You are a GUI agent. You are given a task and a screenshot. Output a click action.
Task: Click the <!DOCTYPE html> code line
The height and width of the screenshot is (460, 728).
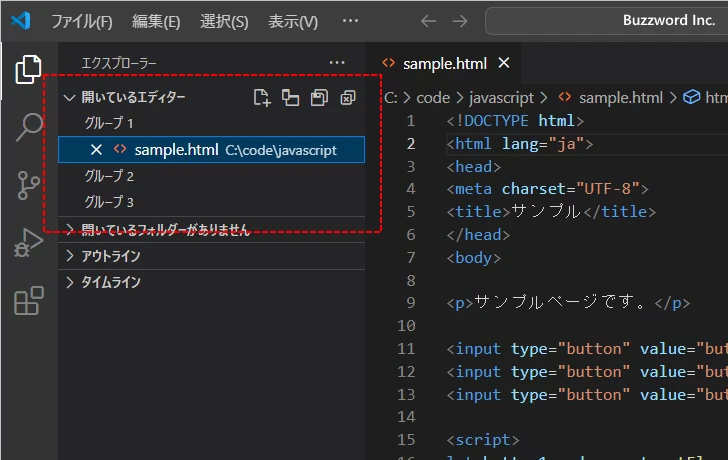[515, 121]
